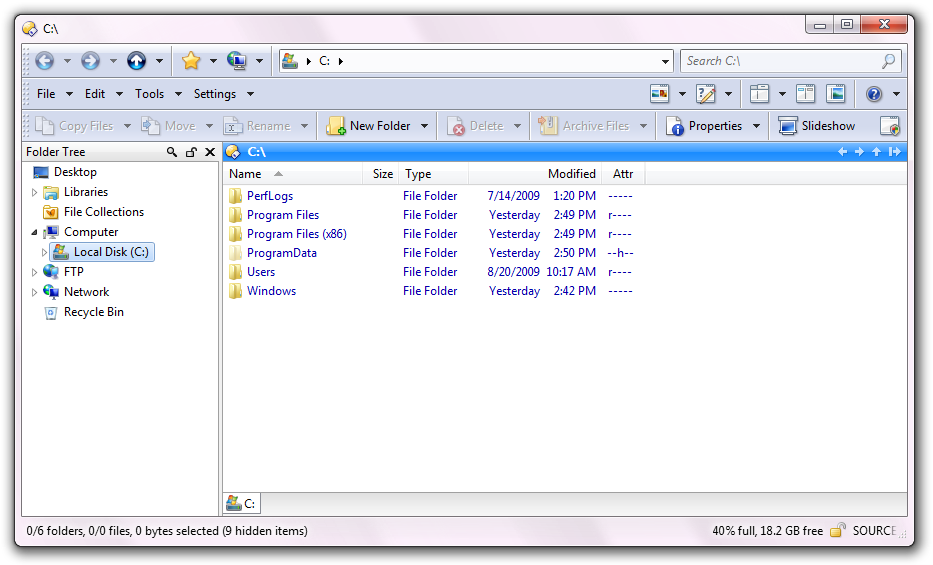
Task: Sort by the Name column header
Action: tap(293, 174)
